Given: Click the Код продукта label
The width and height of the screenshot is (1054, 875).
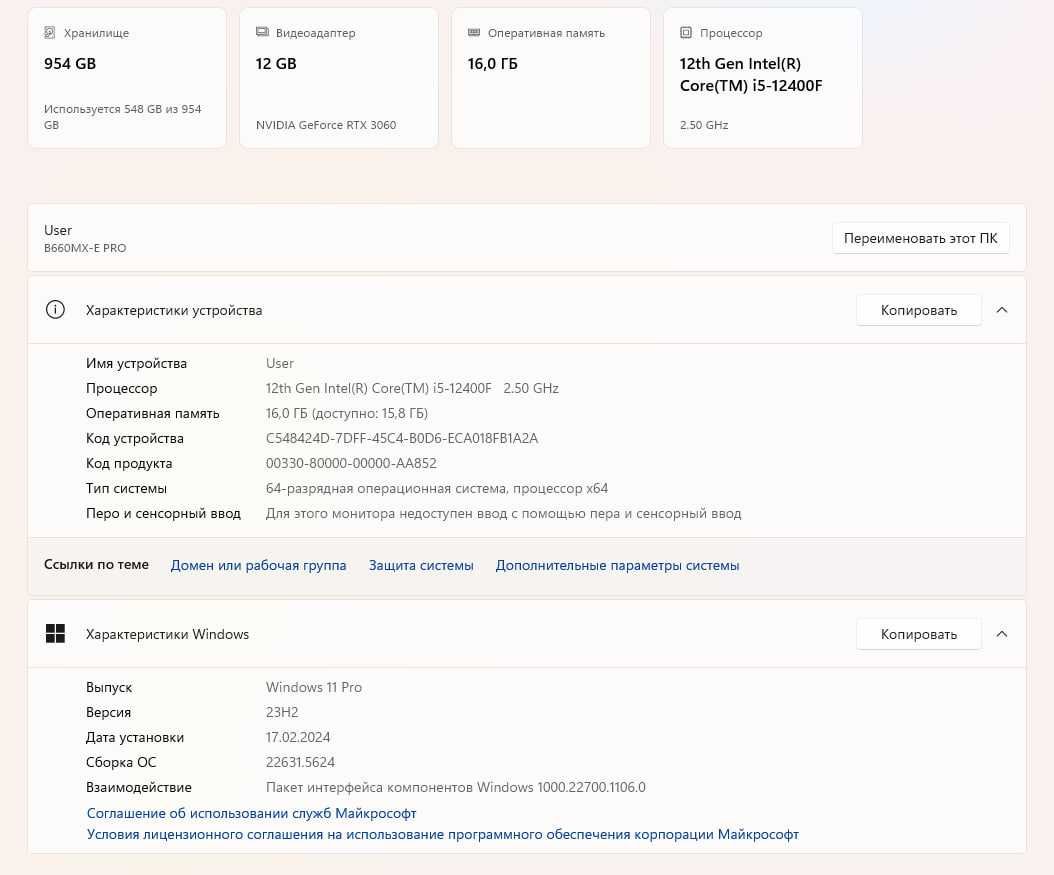Looking at the screenshot, I should [x=129, y=463].
